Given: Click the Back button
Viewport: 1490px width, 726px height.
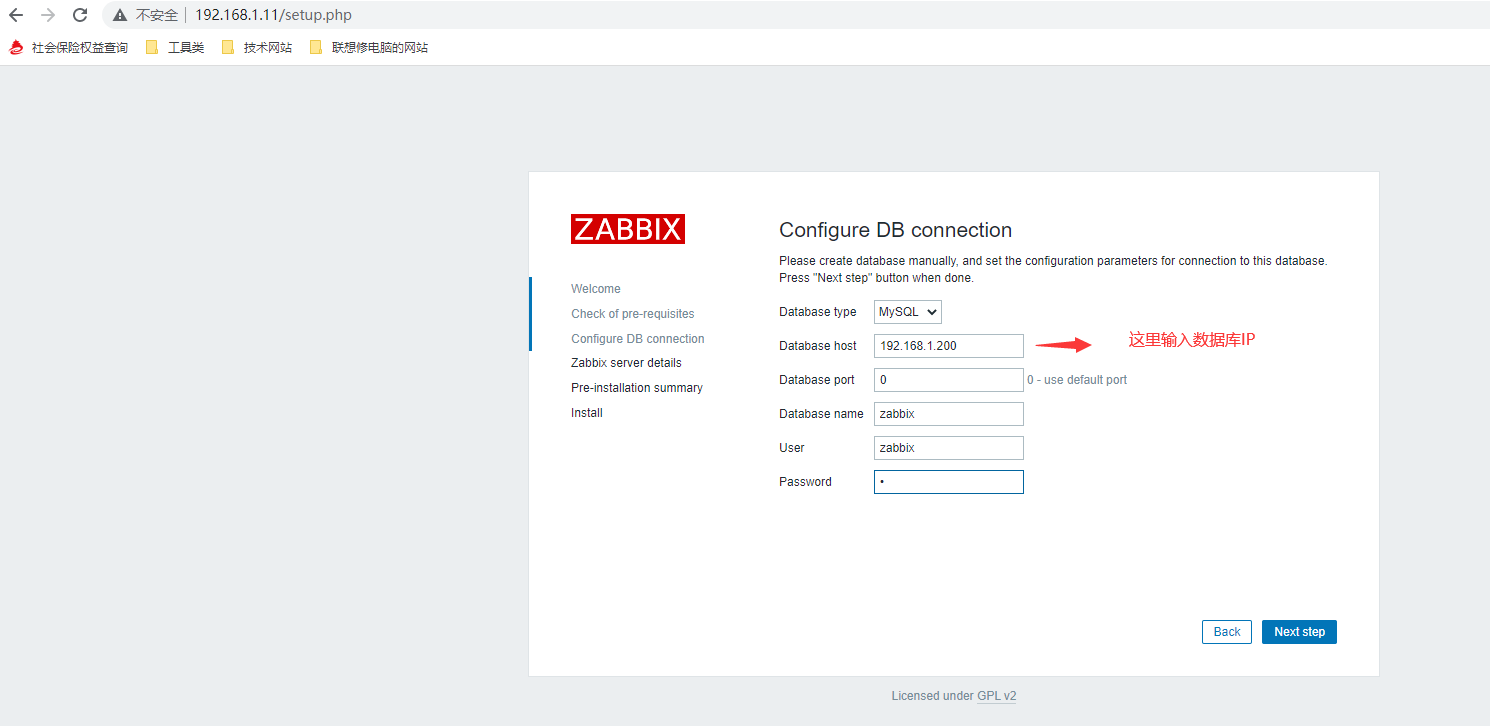Looking at the screenshot, I should pos(1227,632).
